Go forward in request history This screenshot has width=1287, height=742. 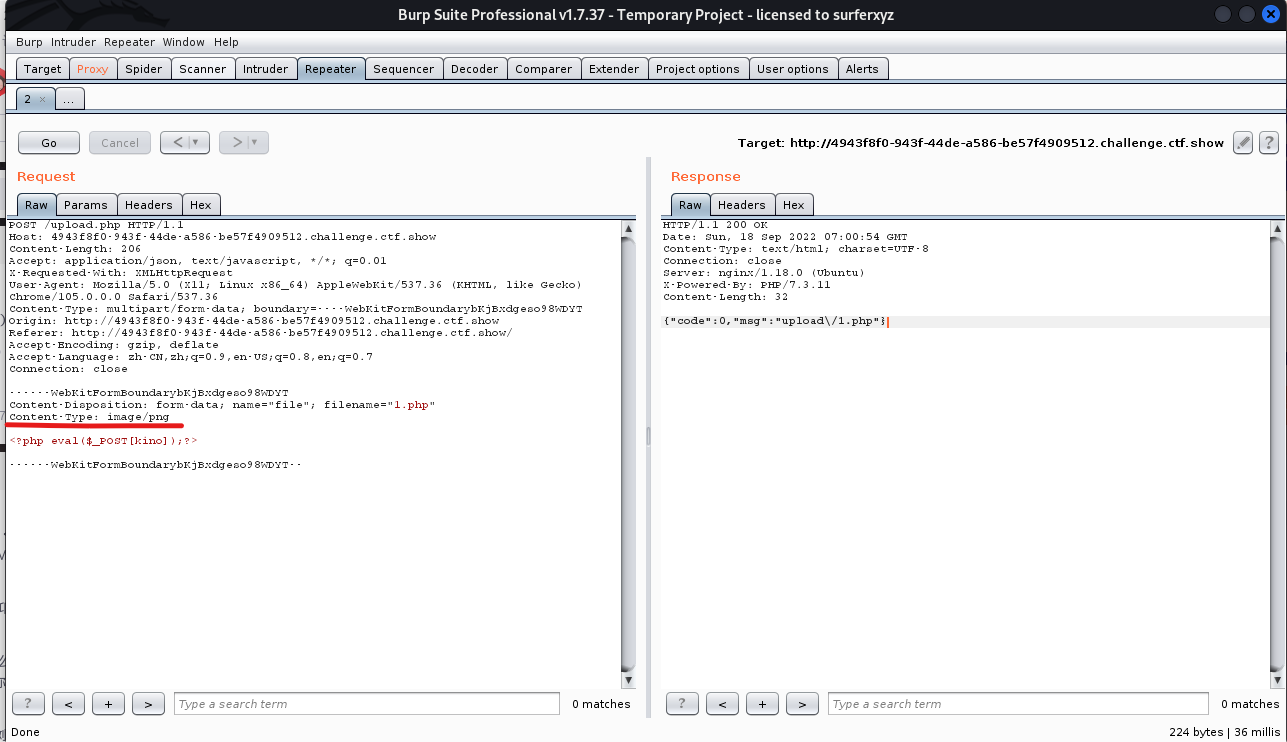[236, 142]
